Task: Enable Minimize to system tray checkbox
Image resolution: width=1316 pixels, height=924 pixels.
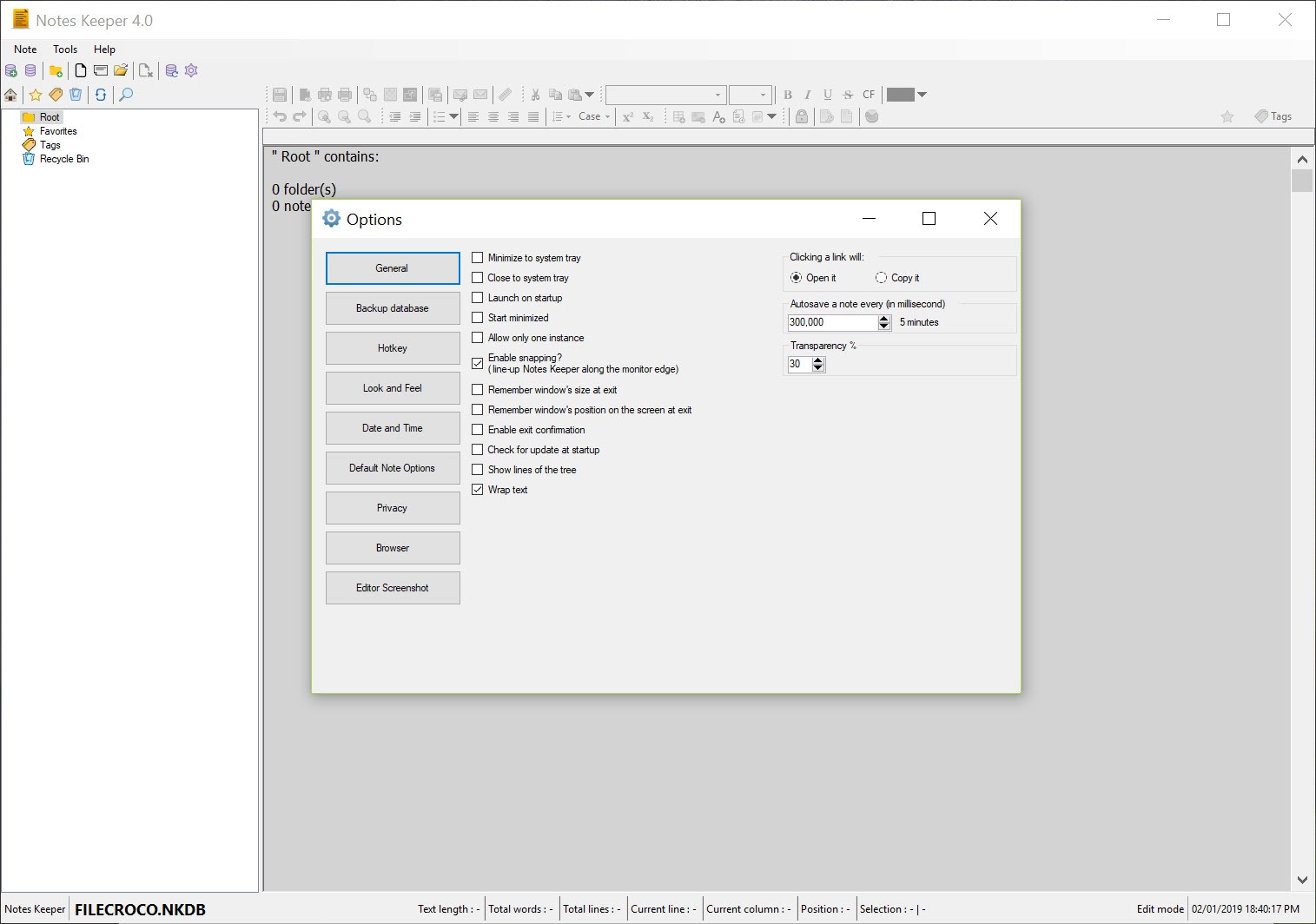Action: point(478,258)
